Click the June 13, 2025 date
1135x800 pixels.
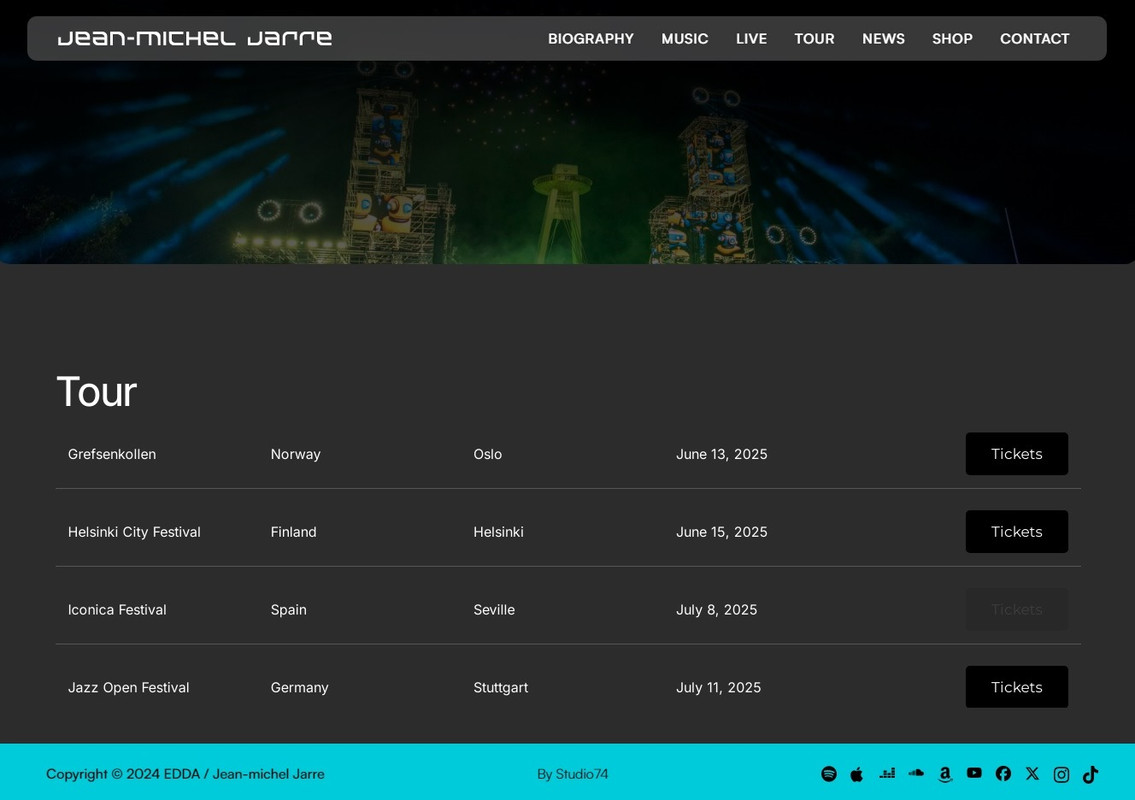[722, 454]
